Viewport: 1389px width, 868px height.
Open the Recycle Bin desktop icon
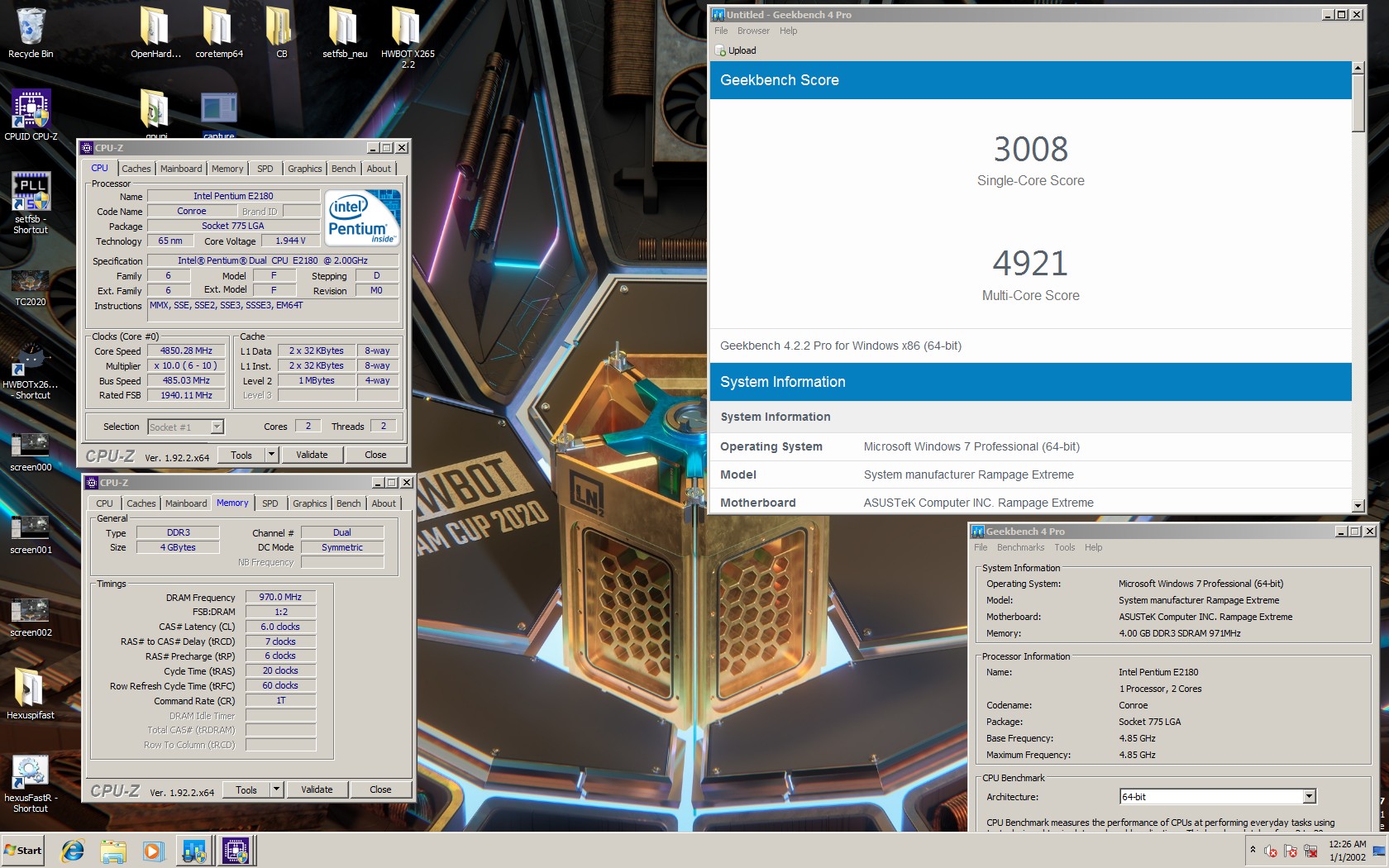tap(31, 33)
